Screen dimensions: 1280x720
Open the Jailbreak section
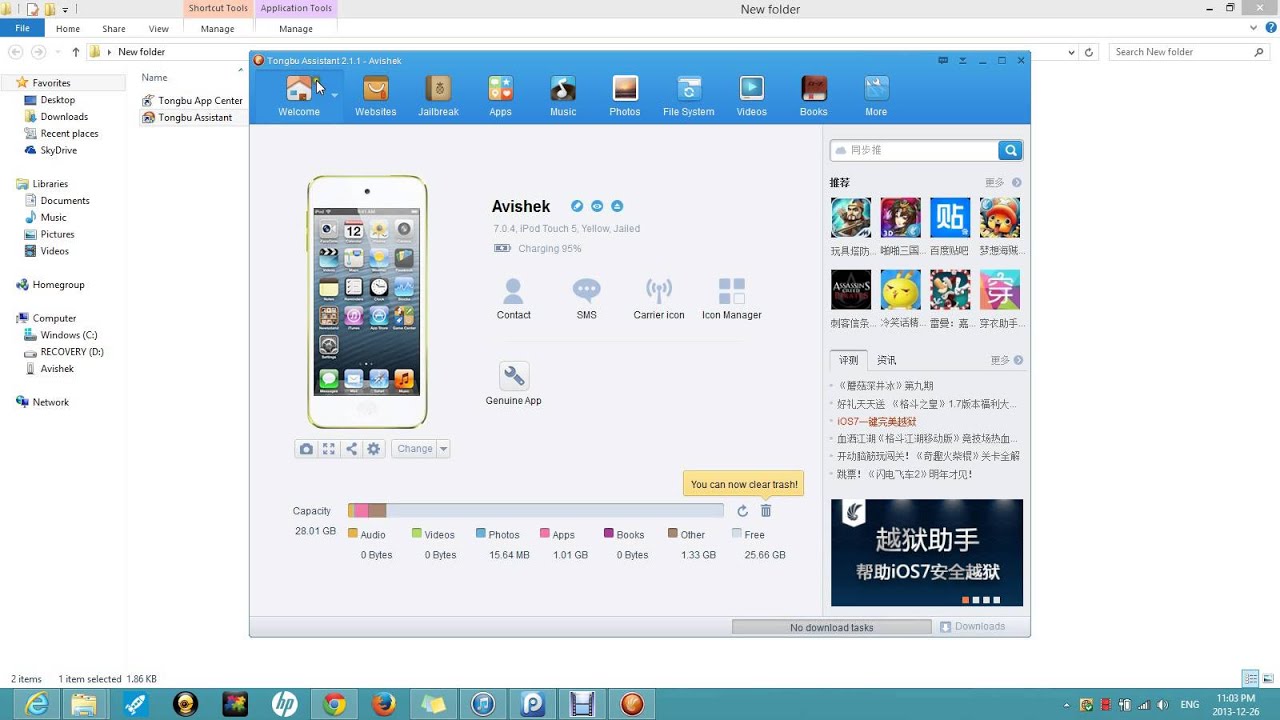(x=438, y=96)
